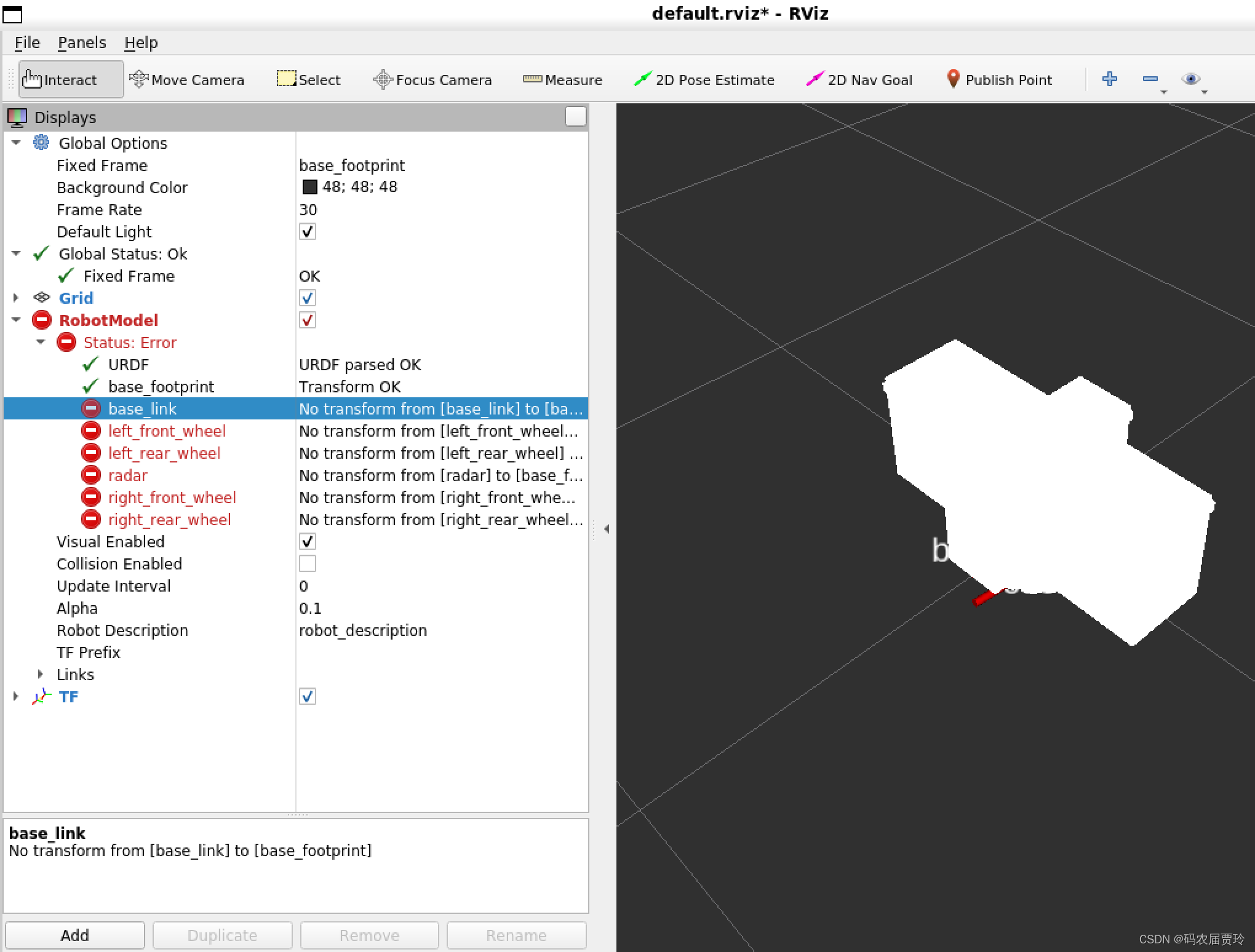This screenshot has height=952, width=1255.
Task: Activate 2D Nav Goal tool
Action: coord(859,79)
